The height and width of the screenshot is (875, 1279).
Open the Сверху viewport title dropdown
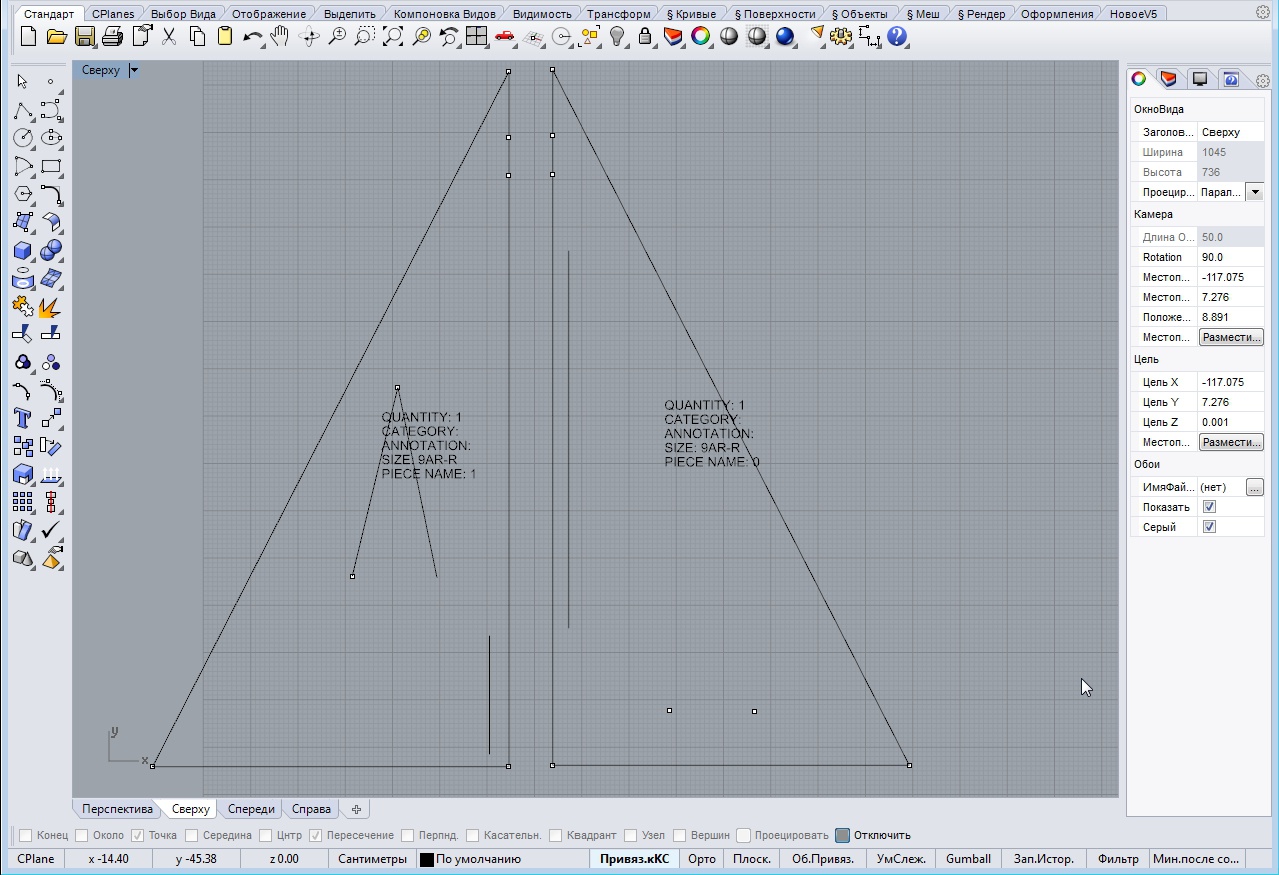[134, 70]
